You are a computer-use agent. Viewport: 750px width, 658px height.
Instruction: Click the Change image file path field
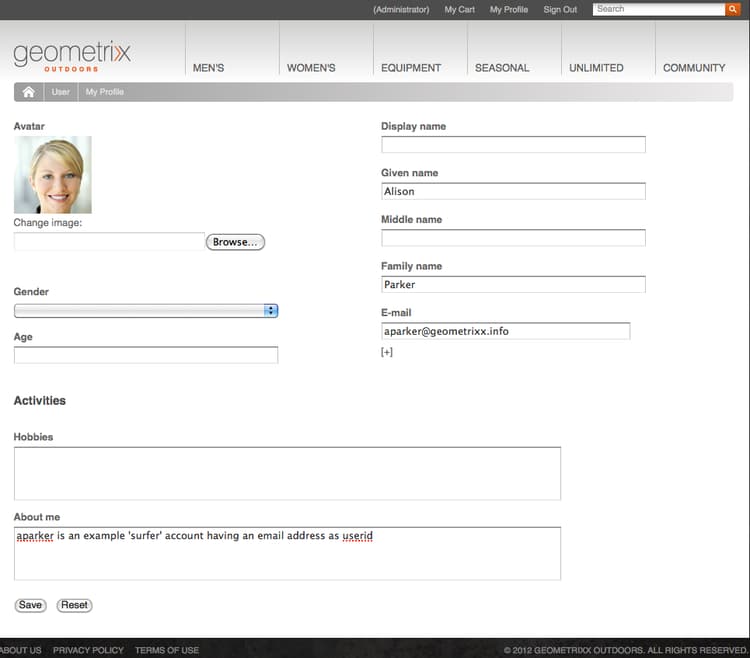click(x=109, y=241)
